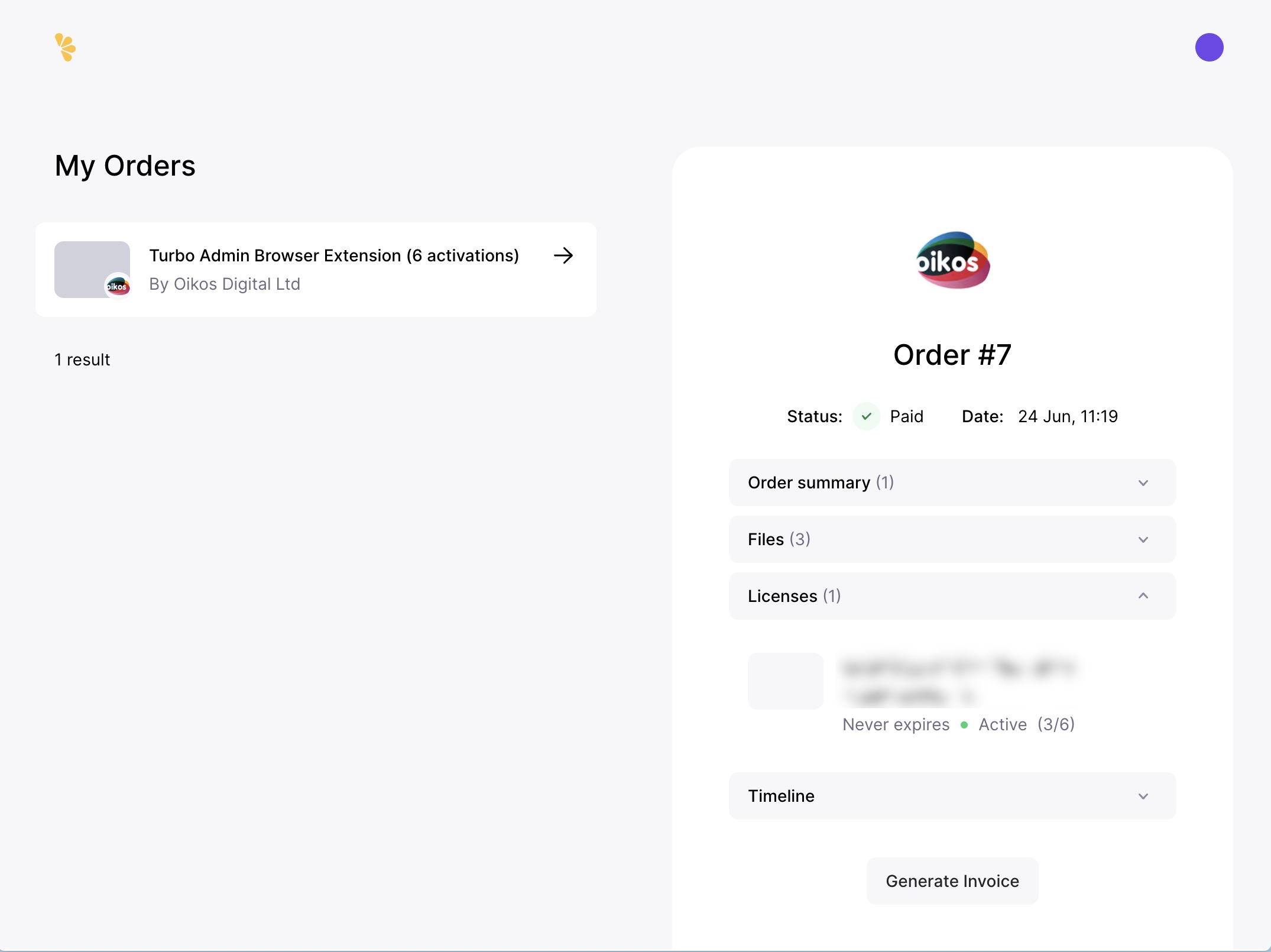
Task: Expand the Files section
Action: [952, 539]
